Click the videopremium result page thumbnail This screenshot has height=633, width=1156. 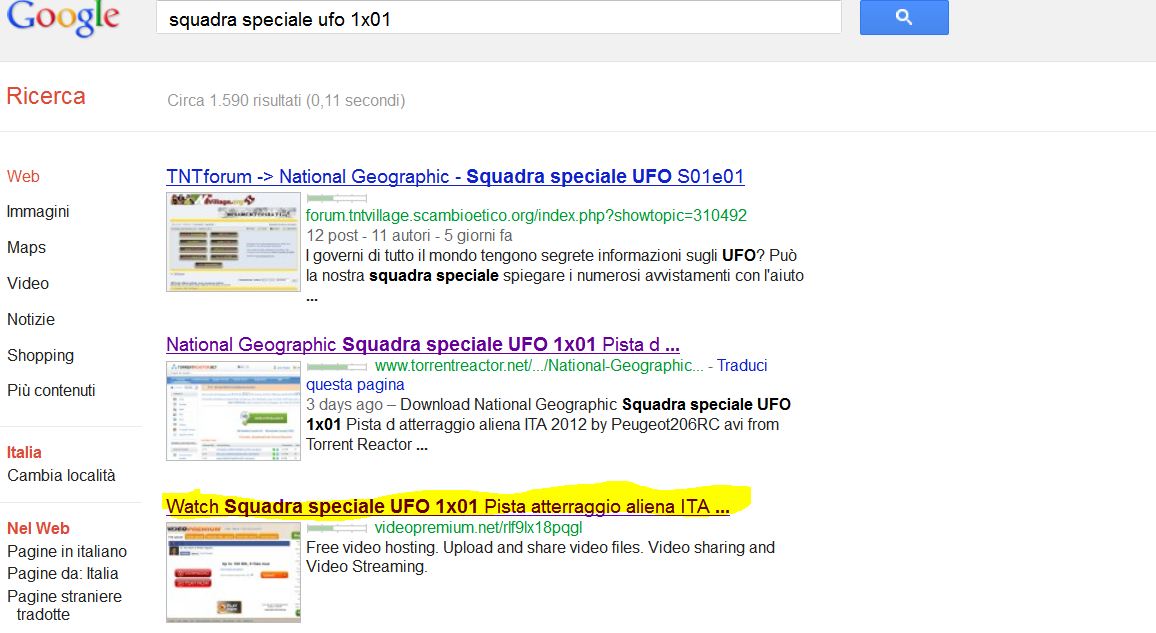coord(233,573)
